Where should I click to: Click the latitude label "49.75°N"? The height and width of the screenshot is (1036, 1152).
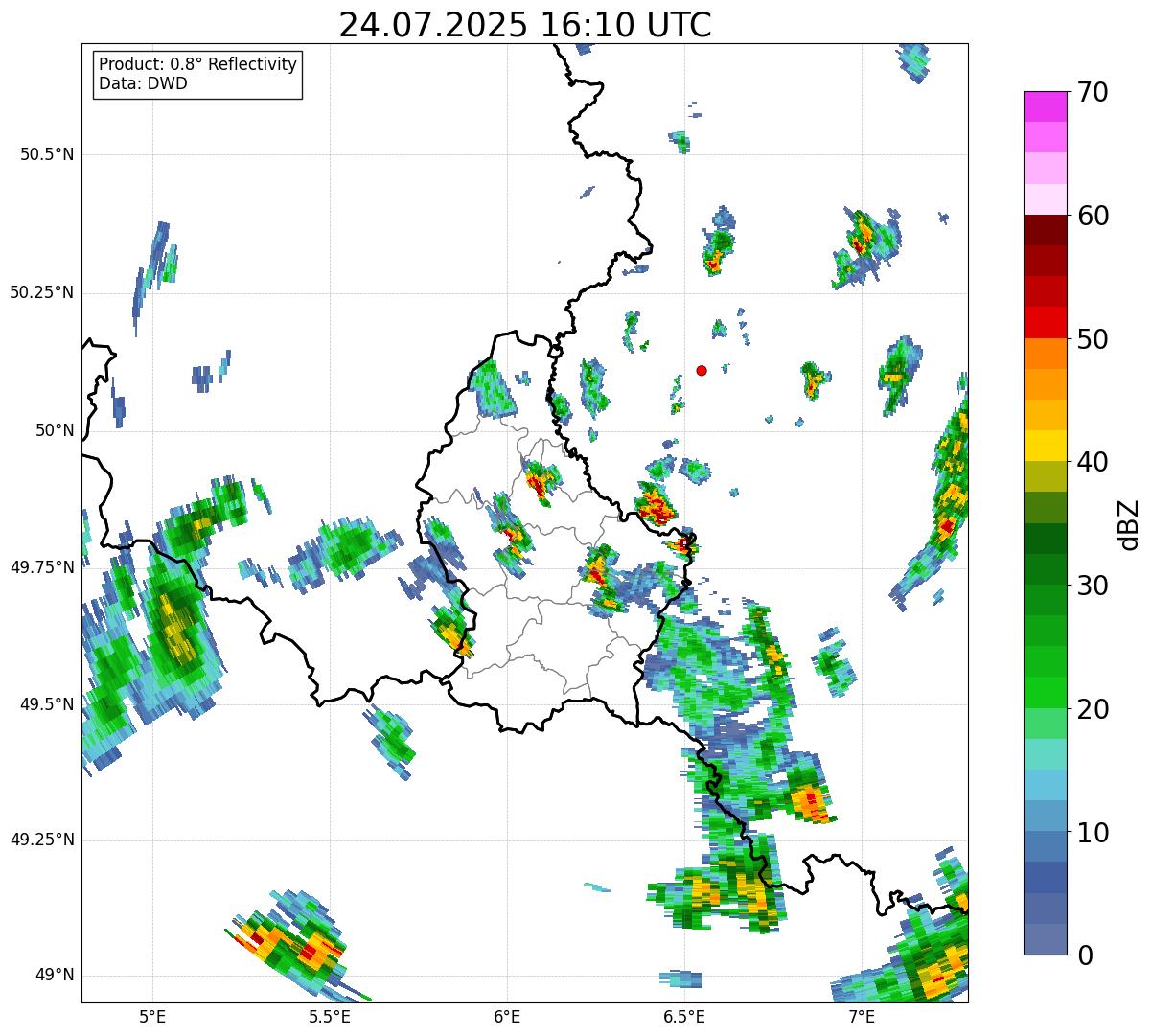click(x=42, y=566)
